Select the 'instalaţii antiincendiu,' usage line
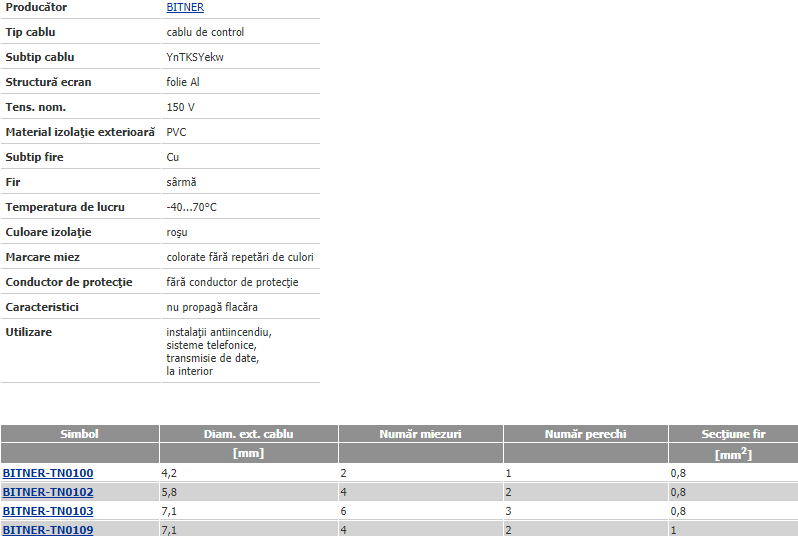 click(x=219, y=332)
